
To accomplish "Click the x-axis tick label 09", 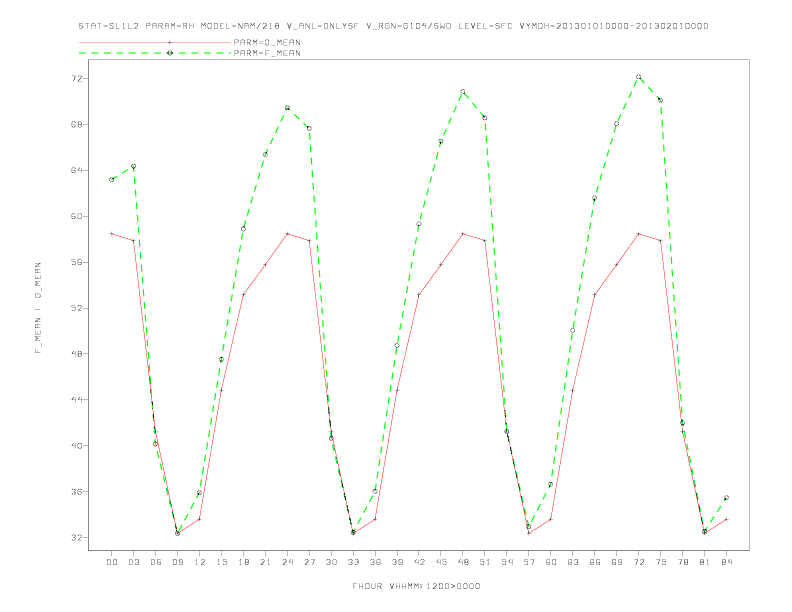I will click(x=178, y=562).
